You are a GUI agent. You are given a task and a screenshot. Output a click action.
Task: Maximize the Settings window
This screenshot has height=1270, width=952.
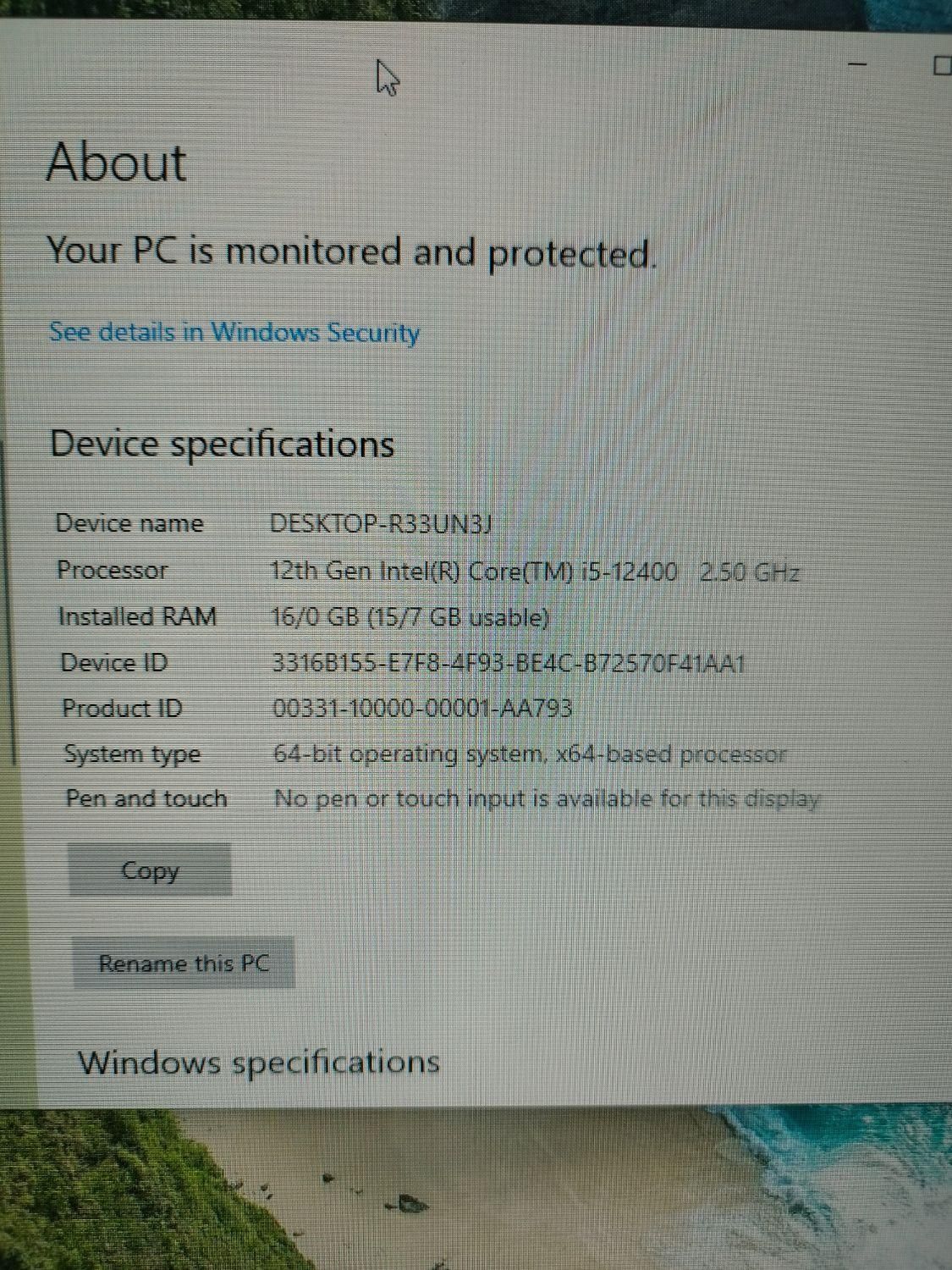(x=942, y=65)
